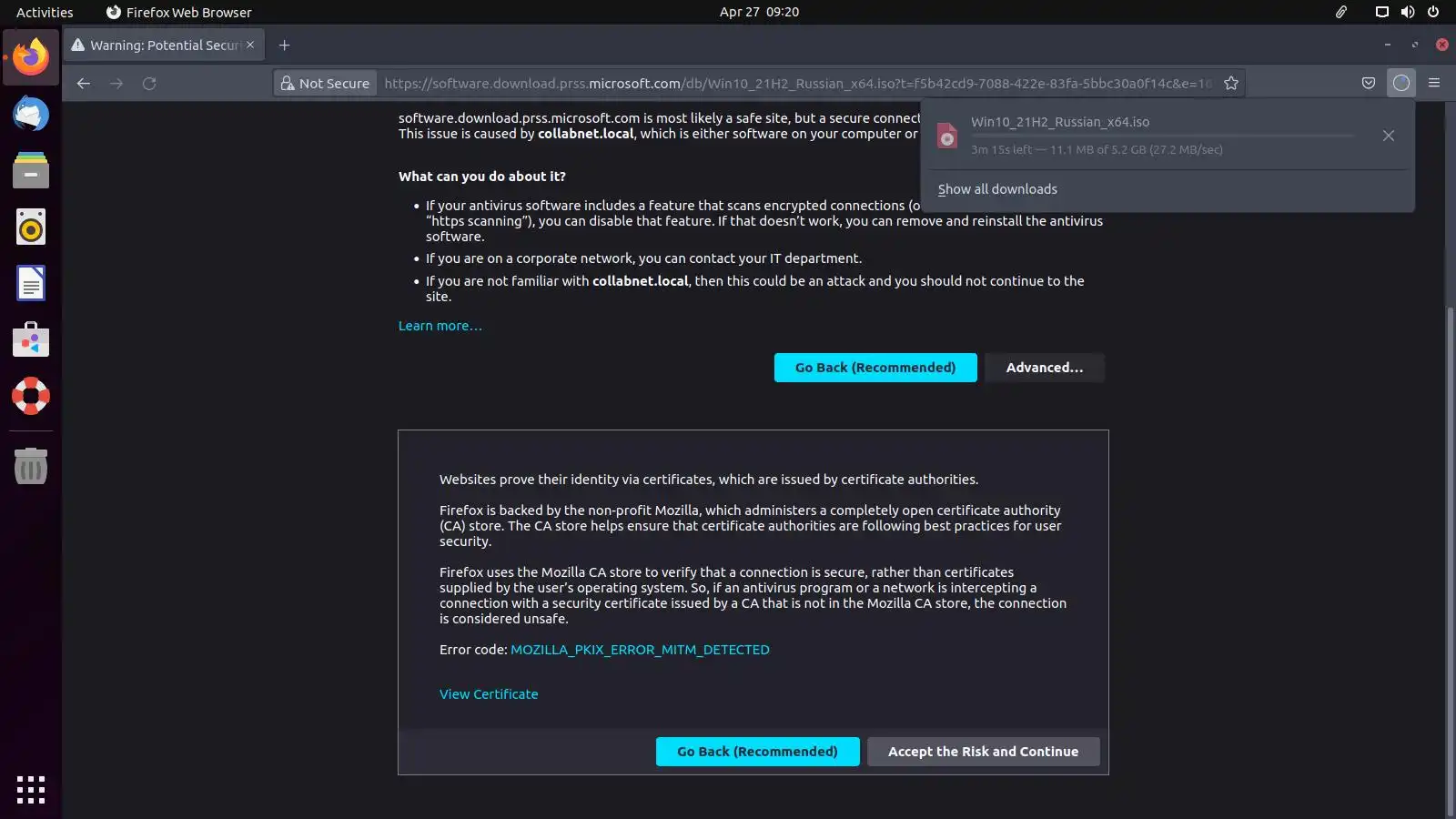This screenshot has width=1456, height=819.
Task: Launch Thunderbird mail from the dock
Action: click(31, 114)
